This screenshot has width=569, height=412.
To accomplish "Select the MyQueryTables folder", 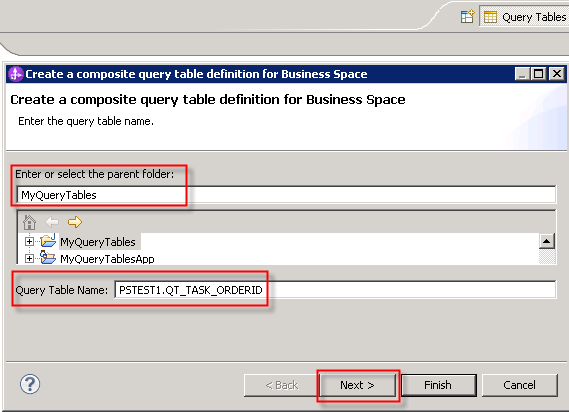I will [98, 242].
